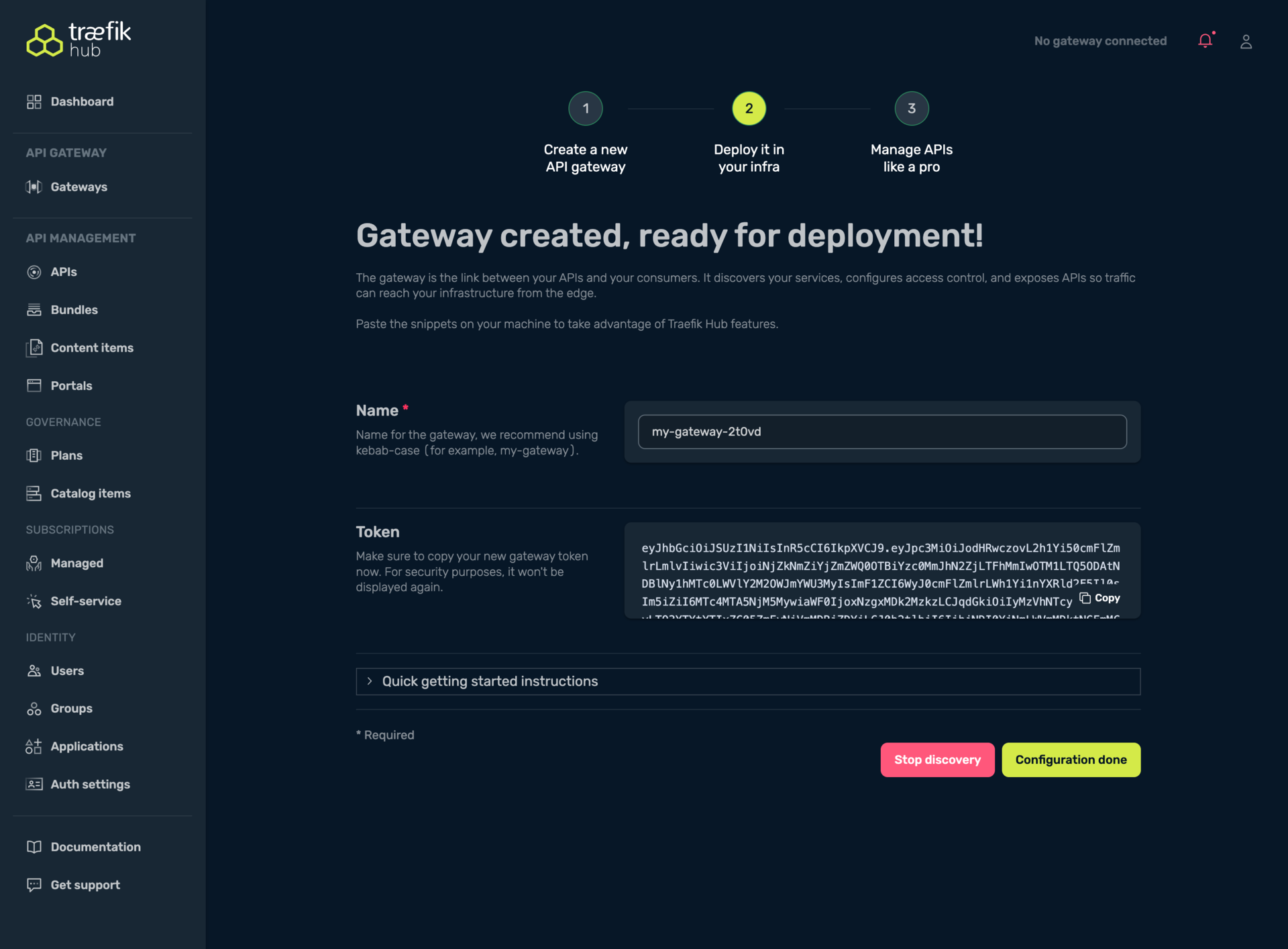Open Documentation link
The height and width of the screenshot is (949, 1288).
click(x=96, y=847)
